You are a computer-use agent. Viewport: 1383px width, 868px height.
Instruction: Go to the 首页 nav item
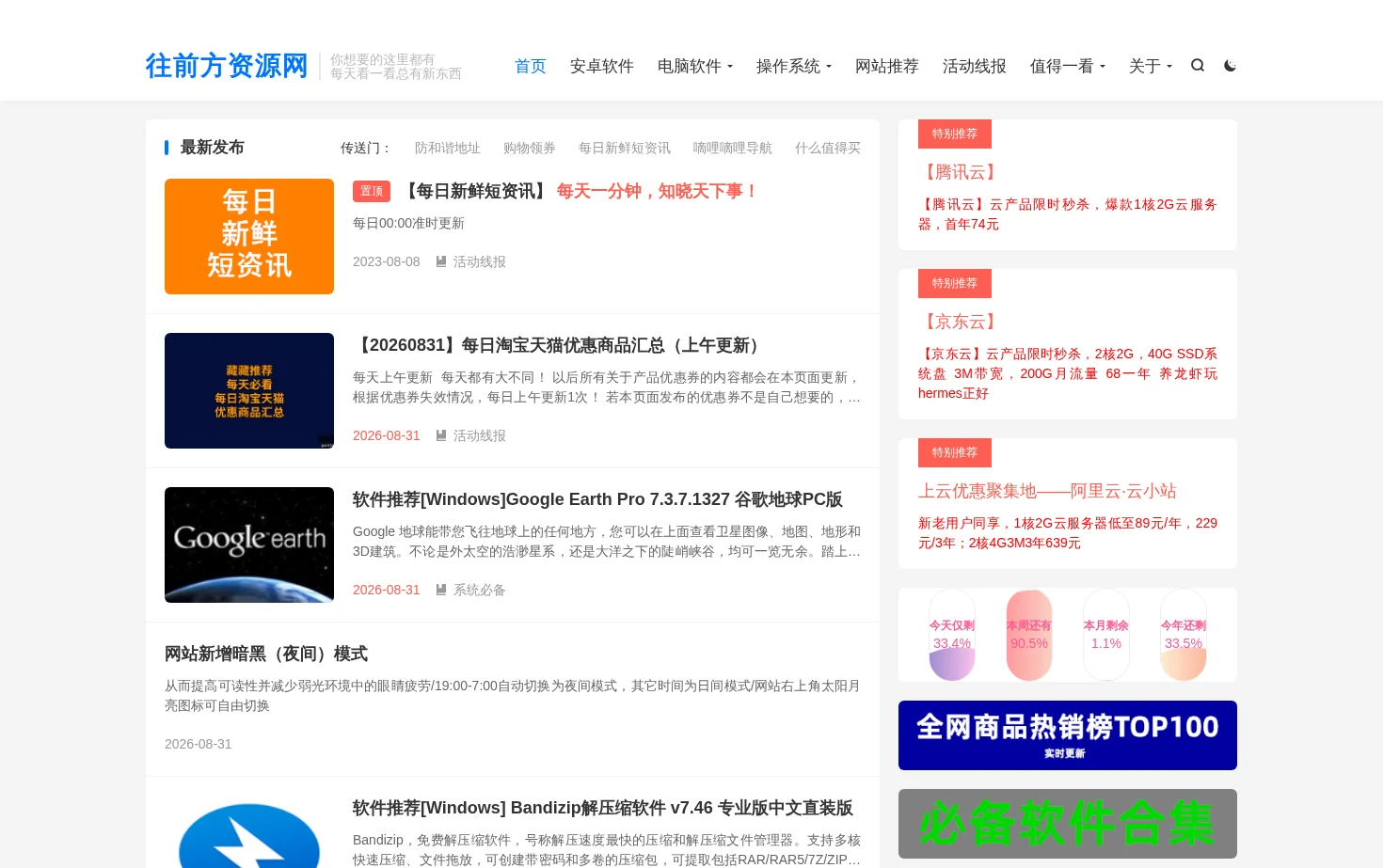click(x=531, y=66)
